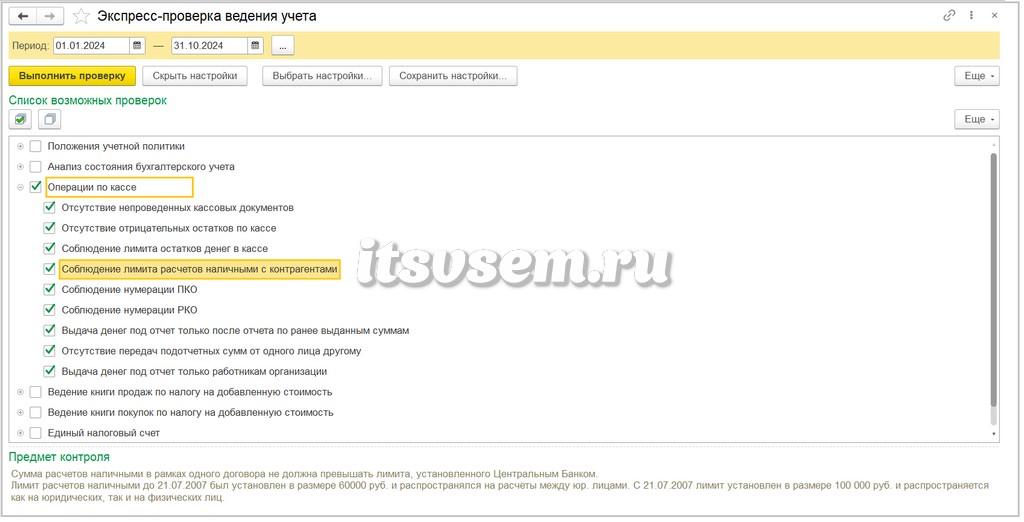
Task: Uncheck Операции по кассе checkbox
Action: pos(35,187)
